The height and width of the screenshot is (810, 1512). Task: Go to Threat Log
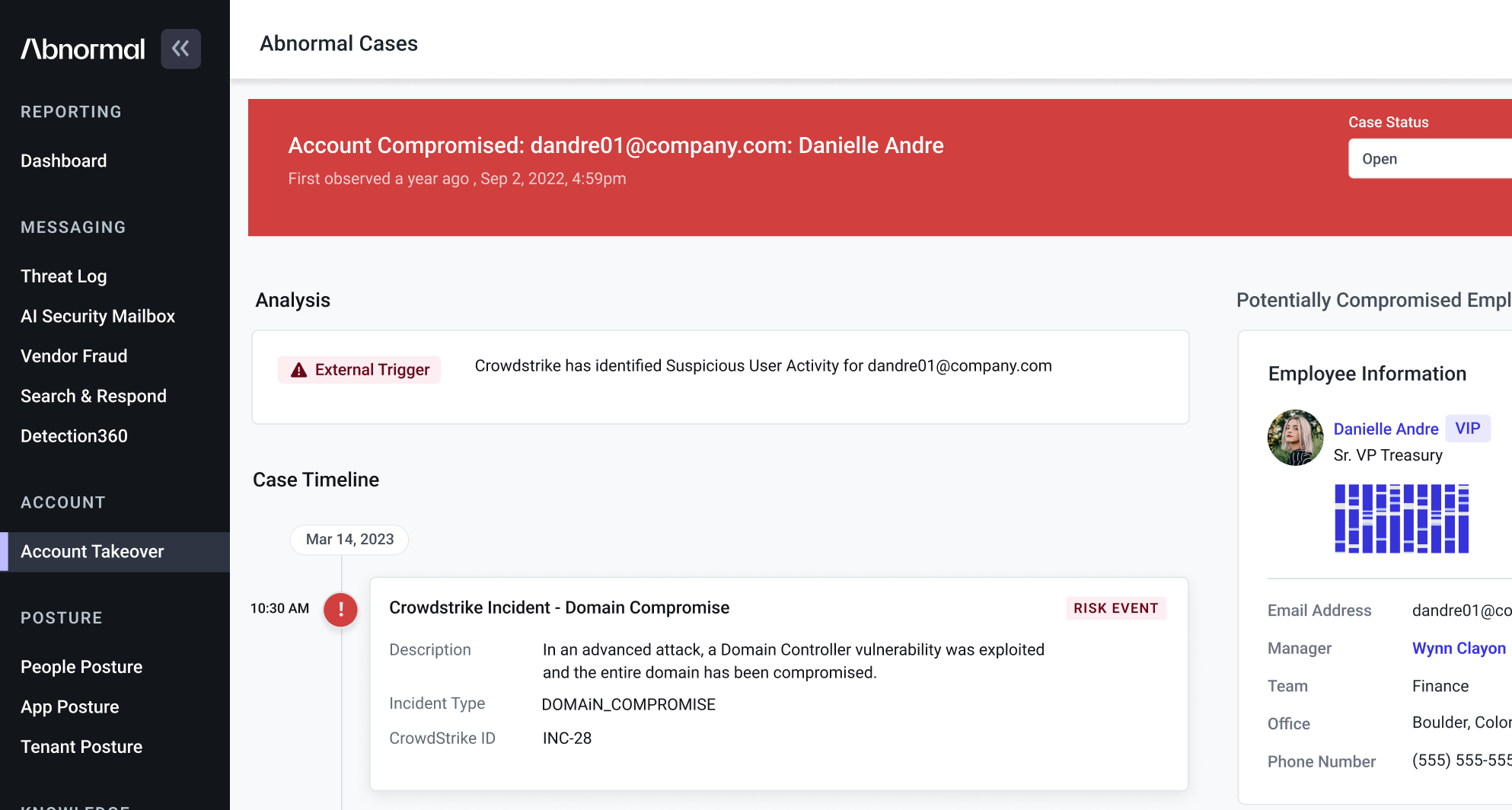click(64, 276)
